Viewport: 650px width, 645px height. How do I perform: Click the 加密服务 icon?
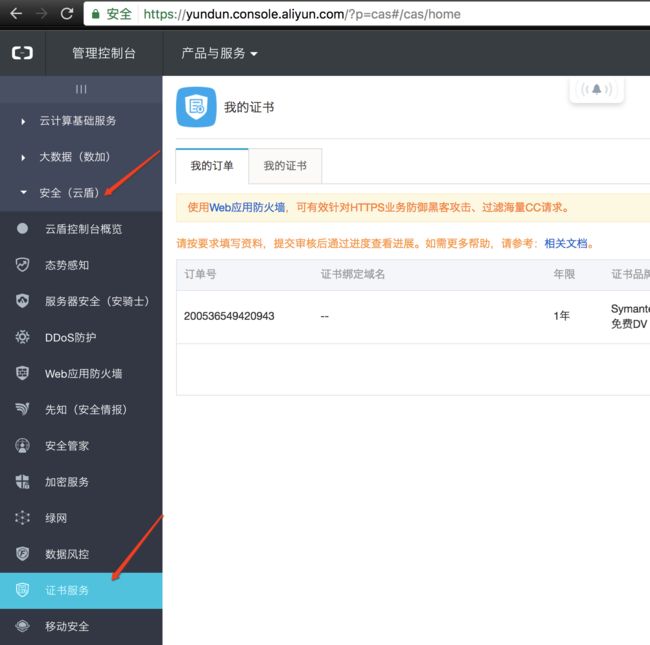22,482
